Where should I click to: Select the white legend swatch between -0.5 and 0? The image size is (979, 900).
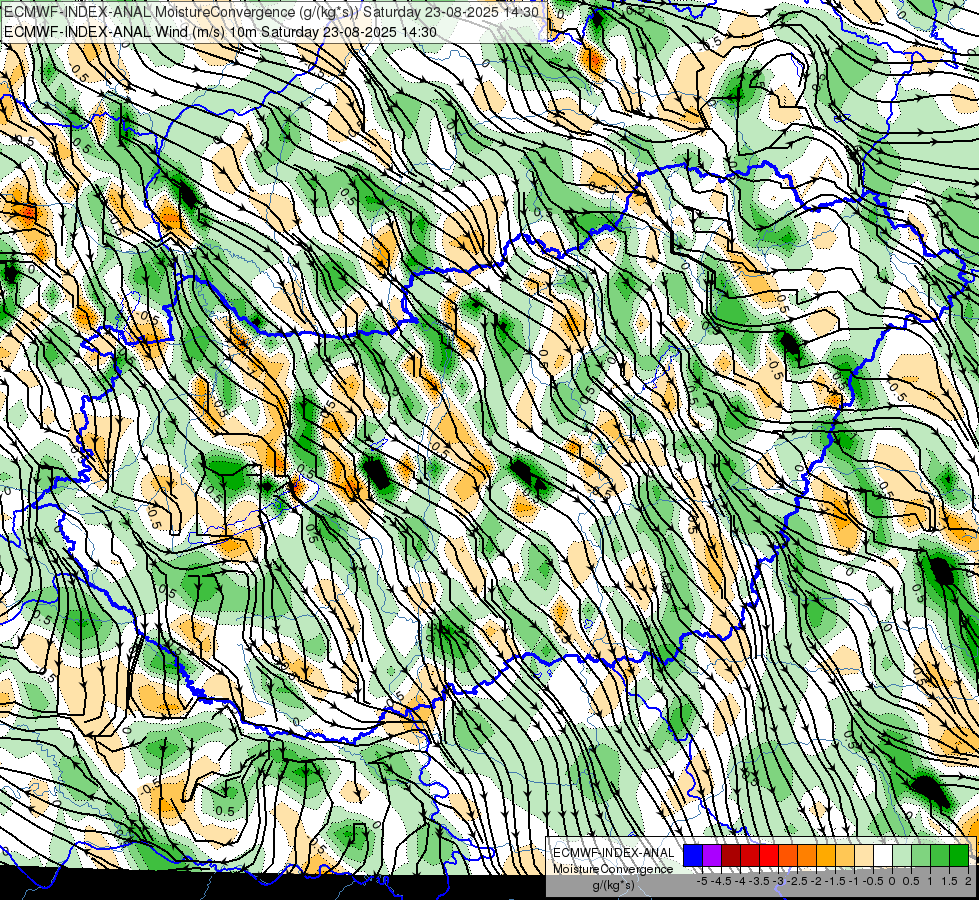(x=883, y=855)
